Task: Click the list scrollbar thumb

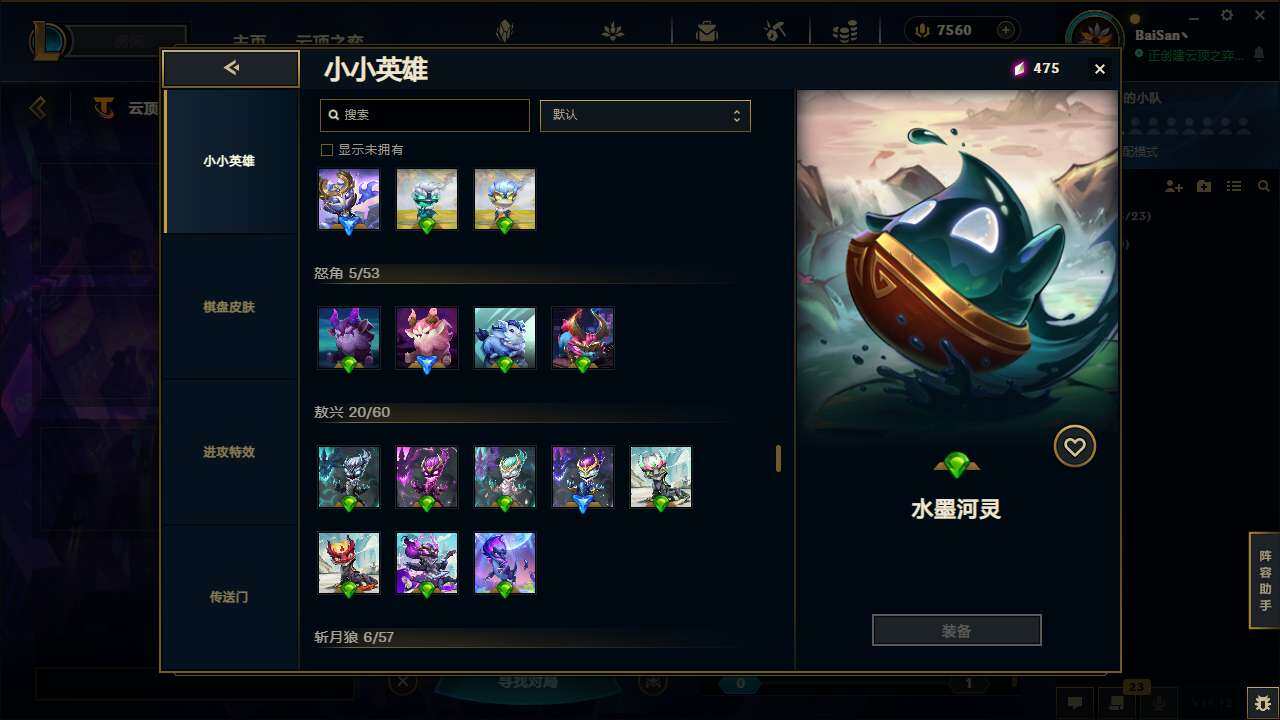Action: (778, 459)
